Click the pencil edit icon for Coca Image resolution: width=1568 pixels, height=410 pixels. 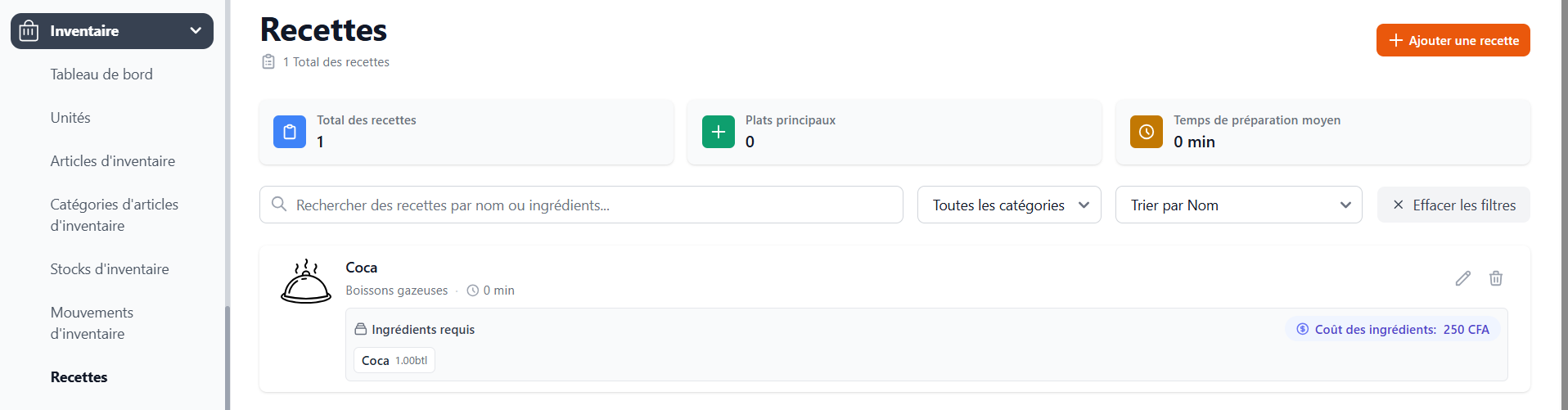pos(1462,278)
